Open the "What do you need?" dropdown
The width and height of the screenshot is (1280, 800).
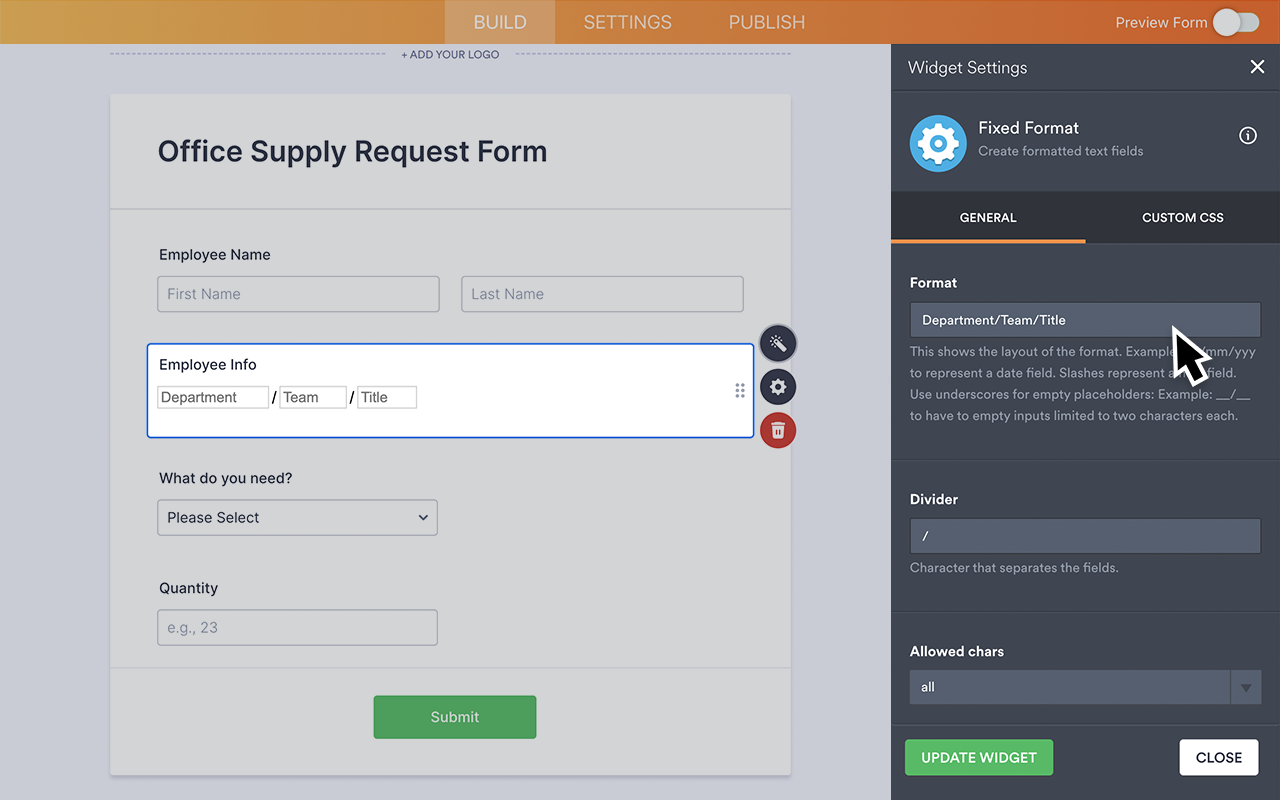pyautogui.click(x=297, y=517)
